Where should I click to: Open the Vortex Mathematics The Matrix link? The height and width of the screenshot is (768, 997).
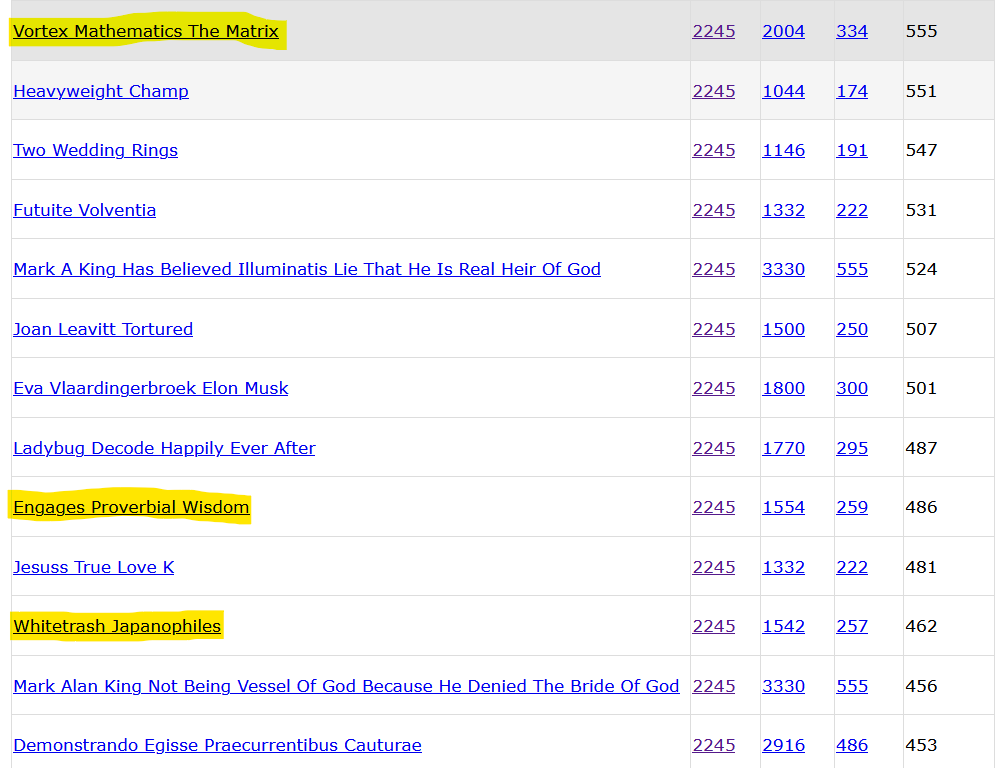146,31
